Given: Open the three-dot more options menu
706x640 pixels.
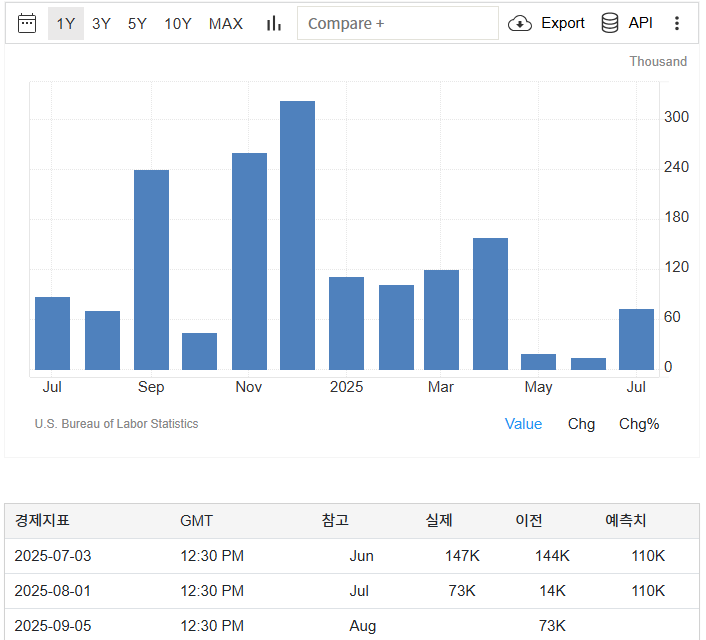Looking at the screenshot, I should pyautogui.click(x=677, y=23).
